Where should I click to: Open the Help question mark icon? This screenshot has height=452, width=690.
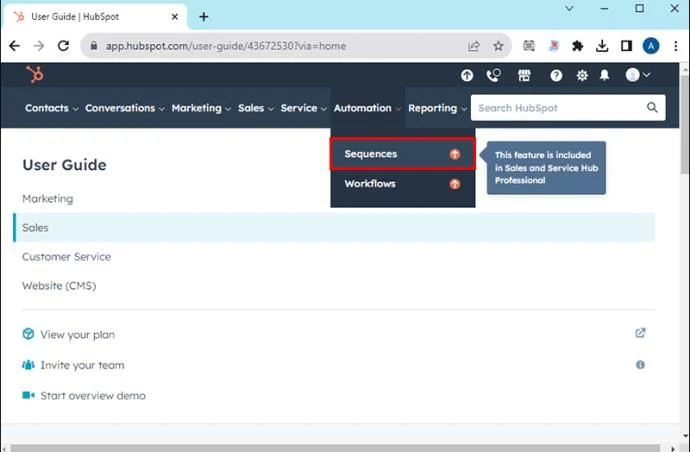pyautogui.click(x=556, y=75)
